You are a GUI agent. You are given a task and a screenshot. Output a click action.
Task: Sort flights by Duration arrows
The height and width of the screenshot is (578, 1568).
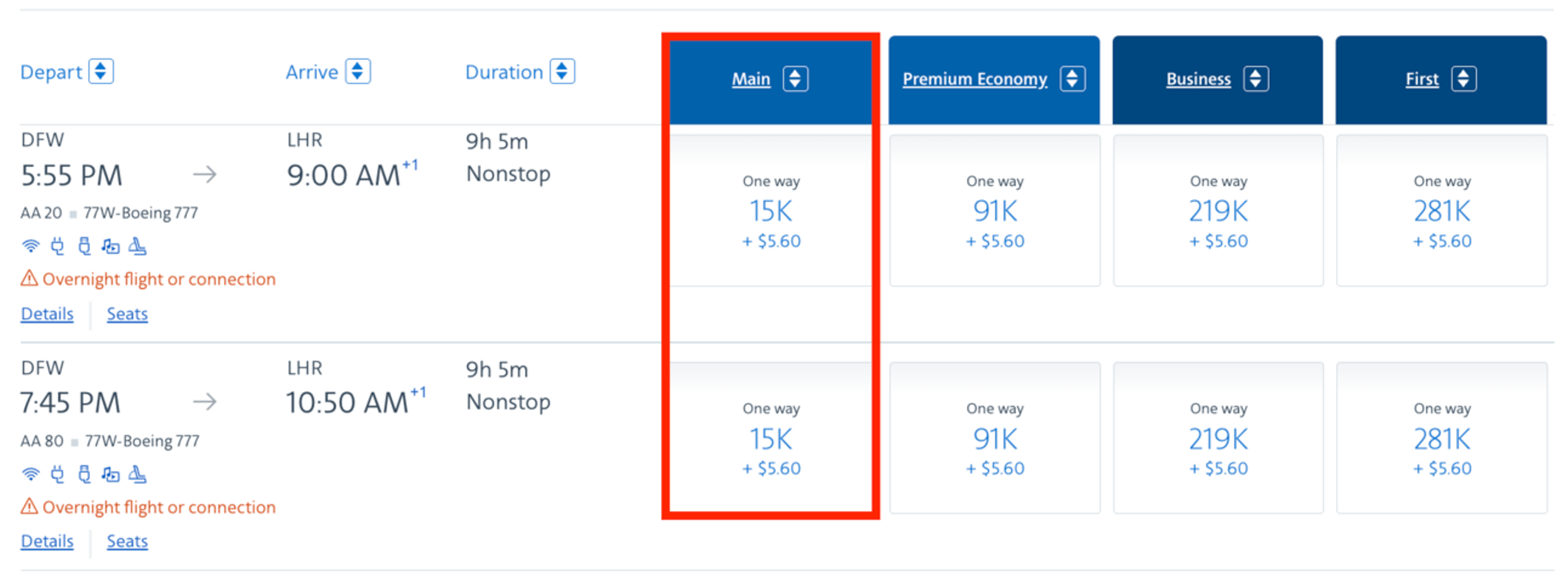pos(562,71)
